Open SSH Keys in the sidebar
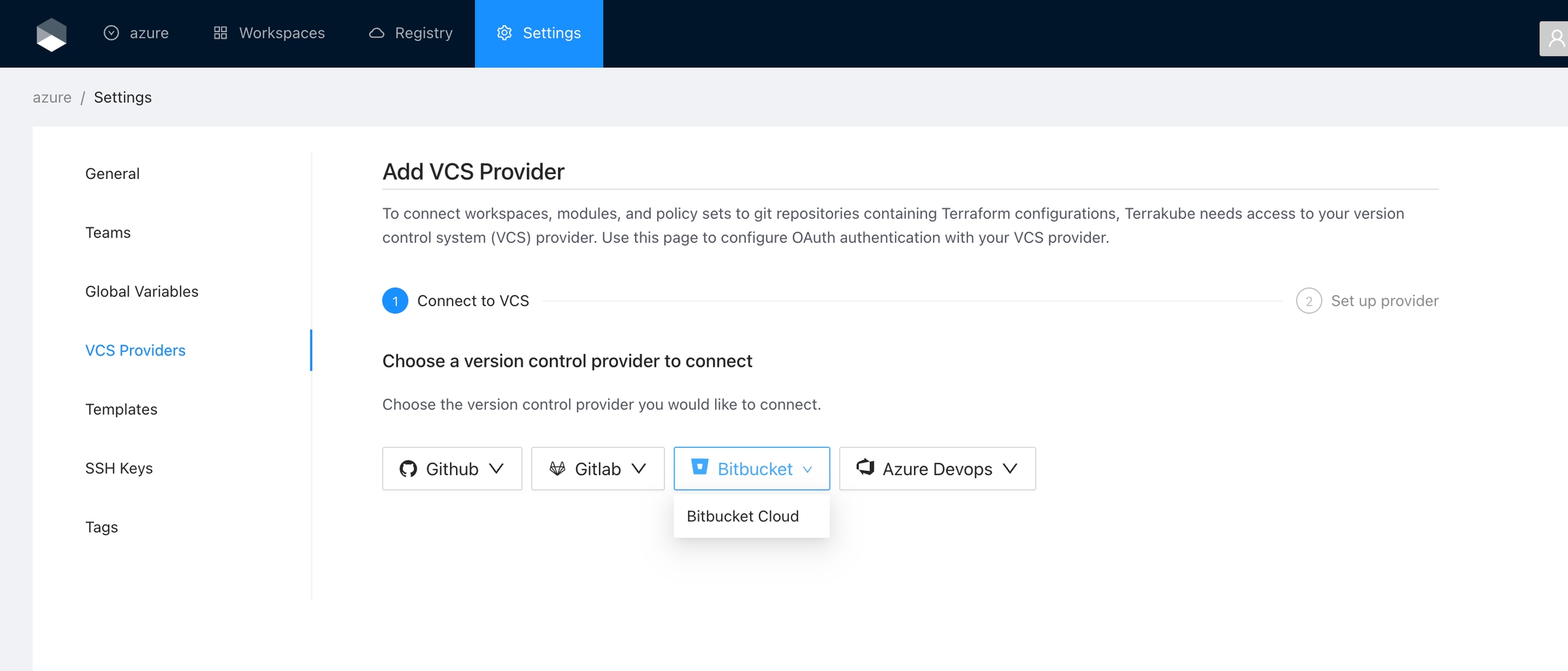 [119, 468]
